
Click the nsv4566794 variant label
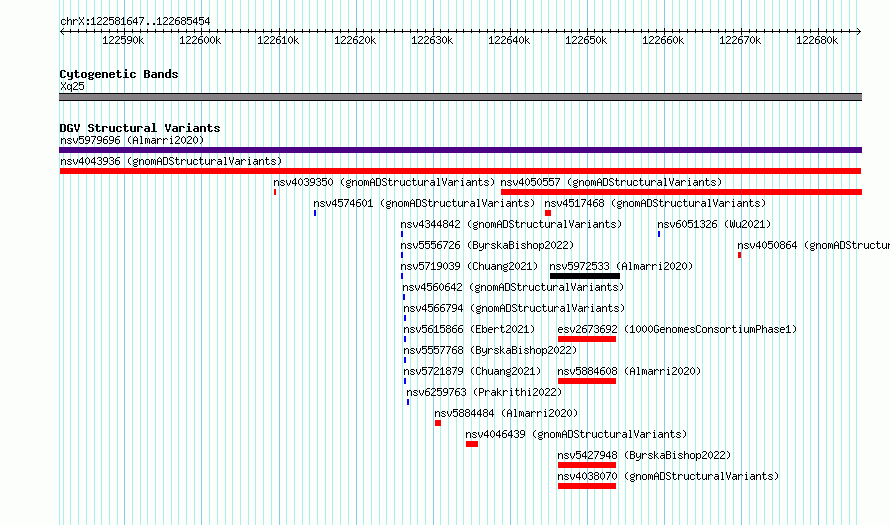tap(514, 308)
